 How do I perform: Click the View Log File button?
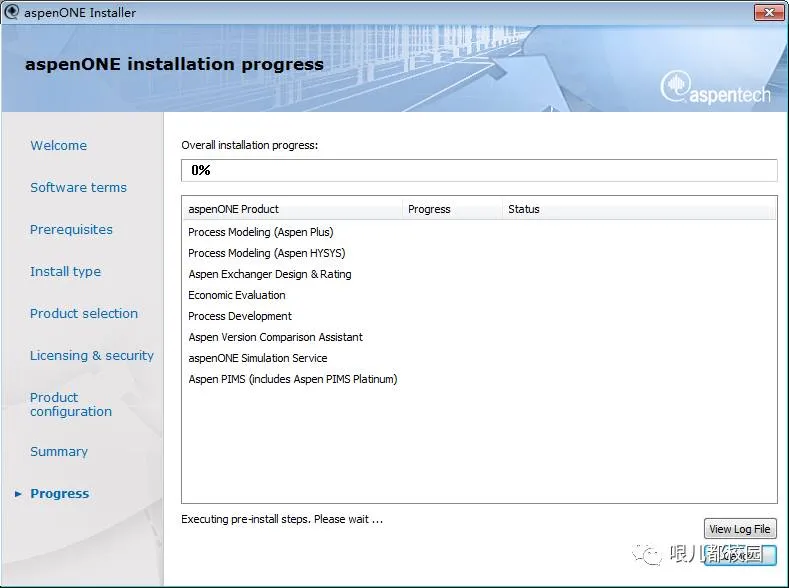pyautogui.click(x=740, y=529)
